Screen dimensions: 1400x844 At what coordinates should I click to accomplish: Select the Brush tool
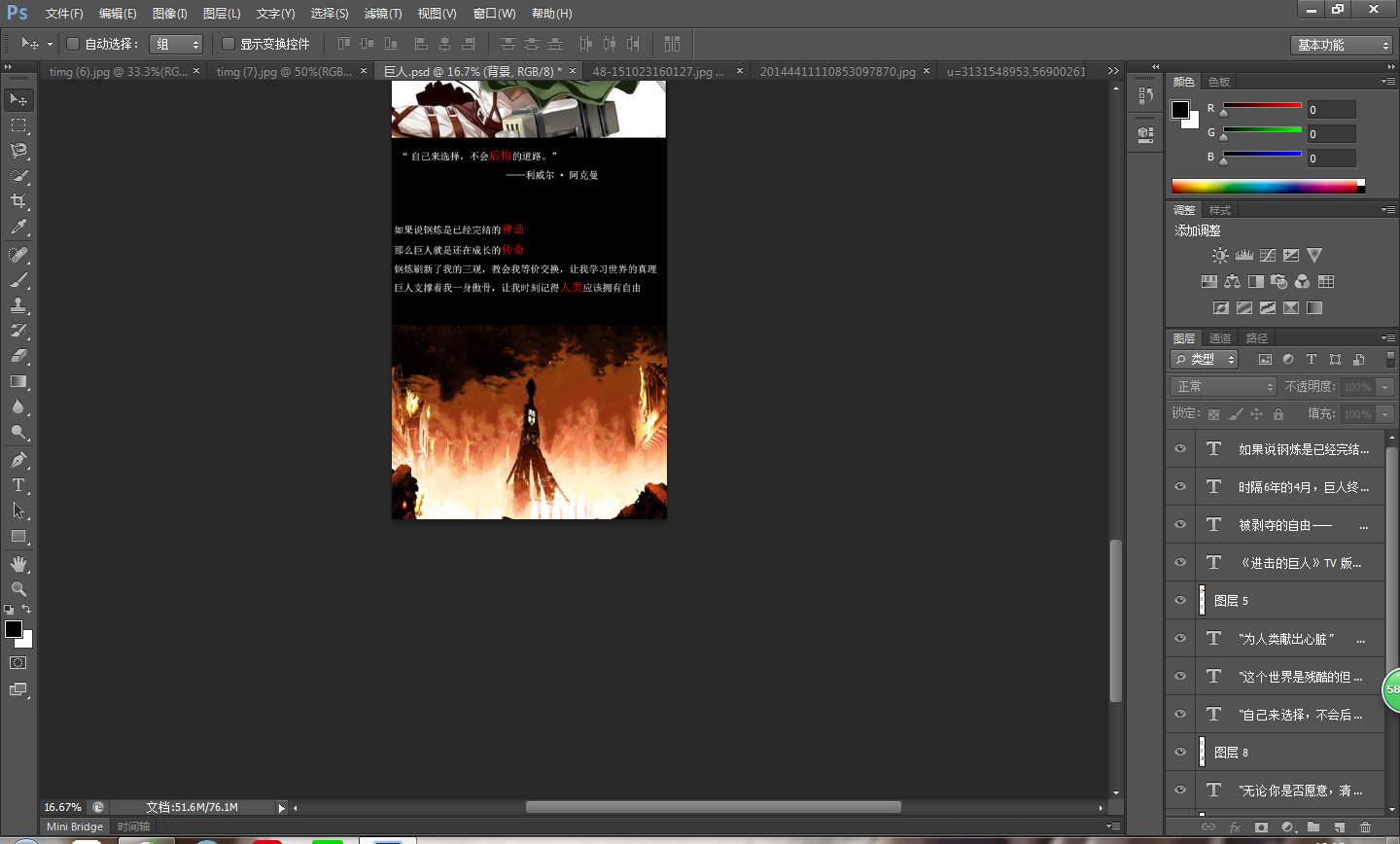[18, 280]
